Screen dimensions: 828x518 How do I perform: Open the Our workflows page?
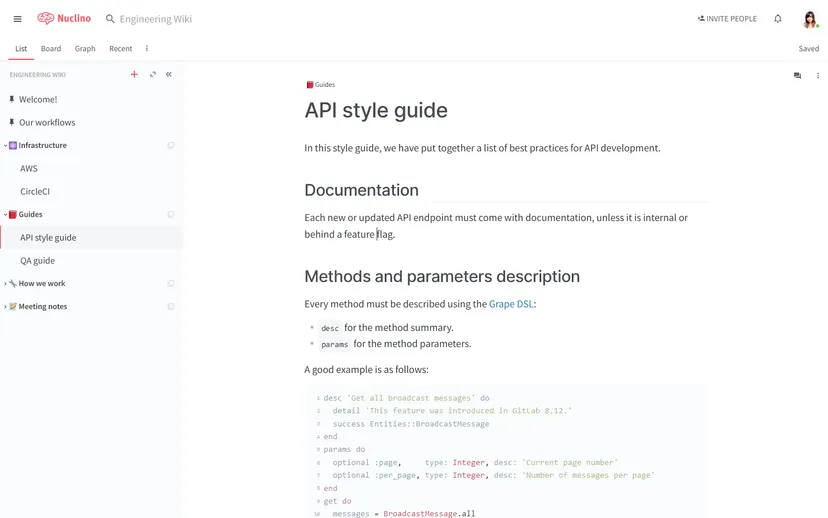[47, 123]
